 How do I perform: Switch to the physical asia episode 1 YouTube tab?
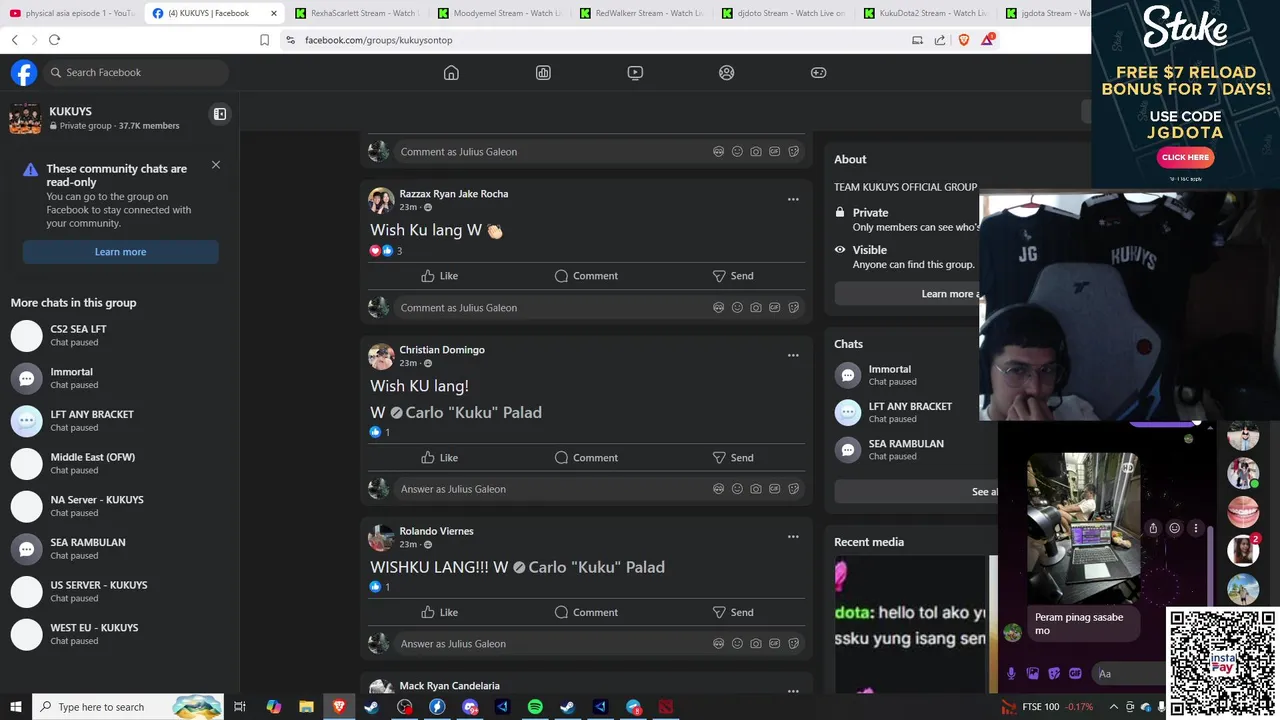(73, 13)
